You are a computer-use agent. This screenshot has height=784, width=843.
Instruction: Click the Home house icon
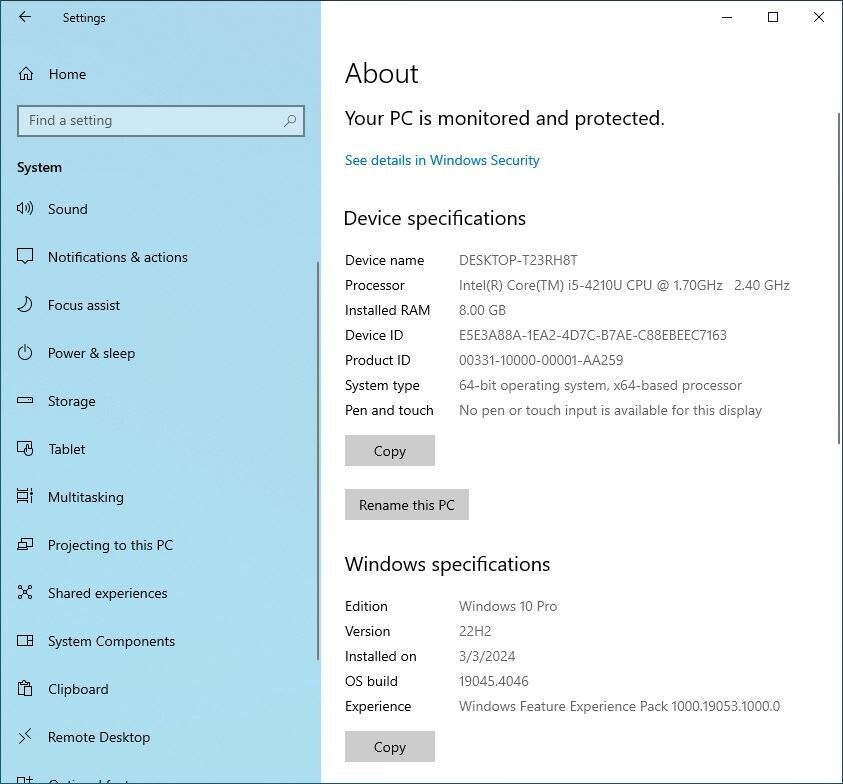tap(26, 74)
